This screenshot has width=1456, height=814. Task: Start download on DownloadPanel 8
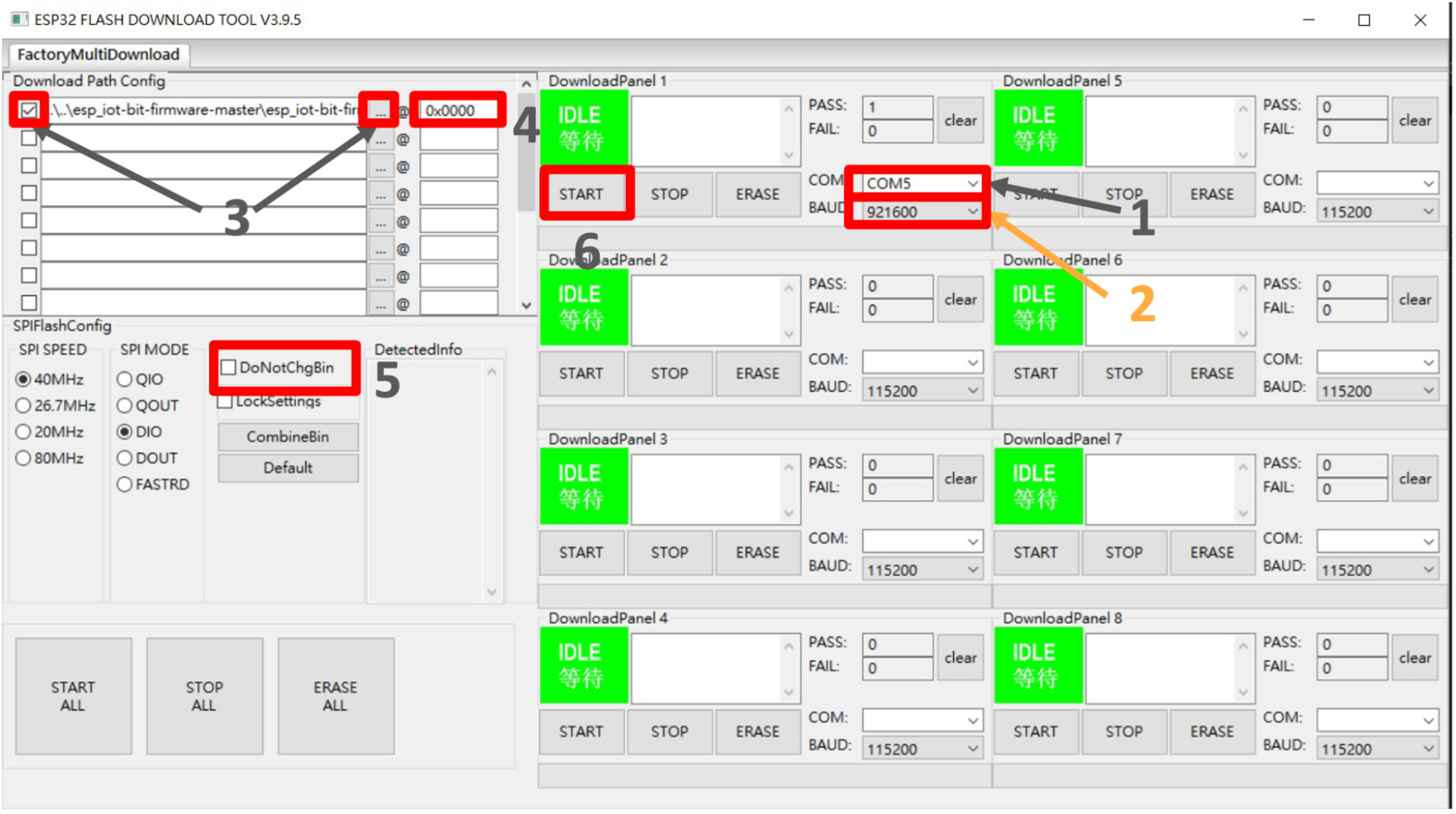tap(1036, 732)
